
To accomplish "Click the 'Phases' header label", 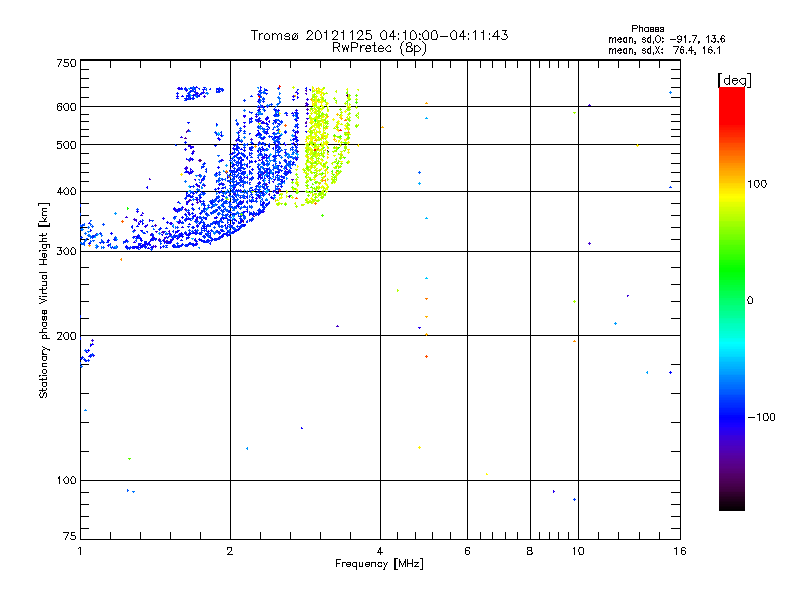I will [647, 29].
